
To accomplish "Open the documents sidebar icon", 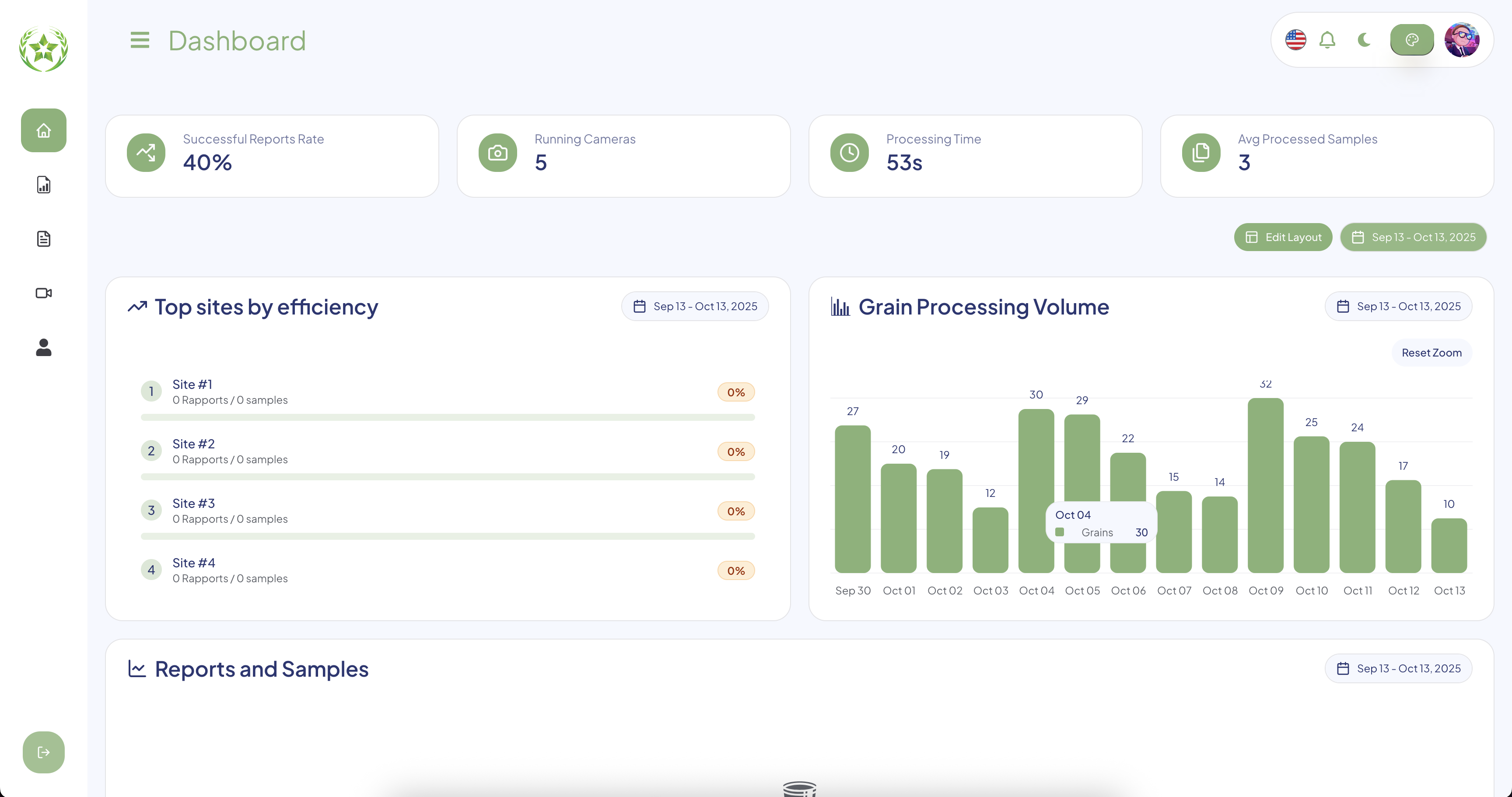I will click(x=43, y=239).
